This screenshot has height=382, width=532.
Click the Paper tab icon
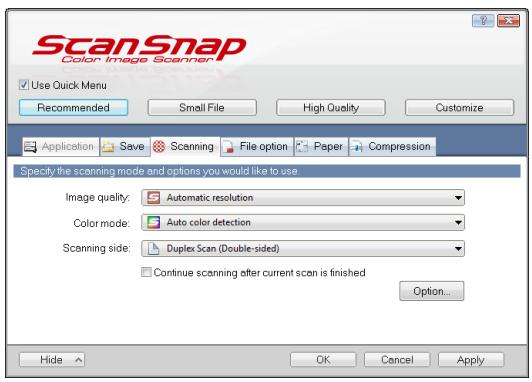(302, 147)
